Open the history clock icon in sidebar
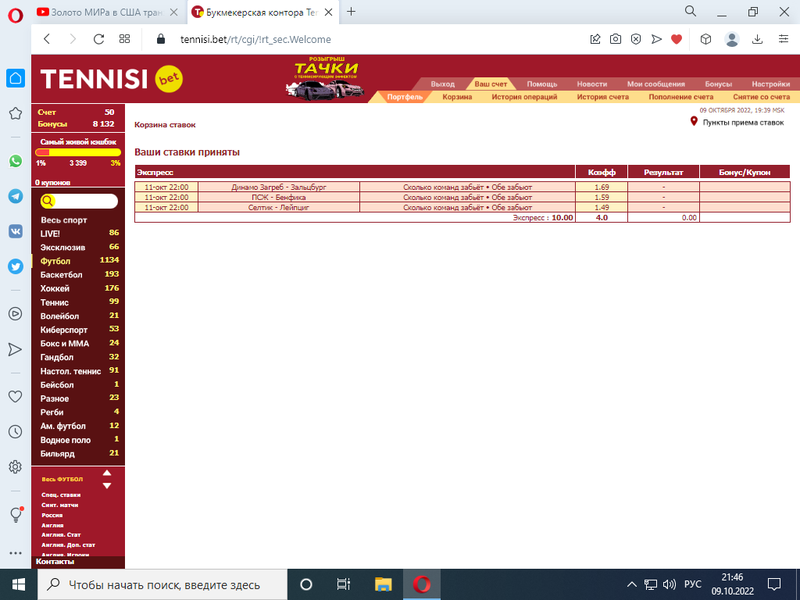 coord(15,432)
